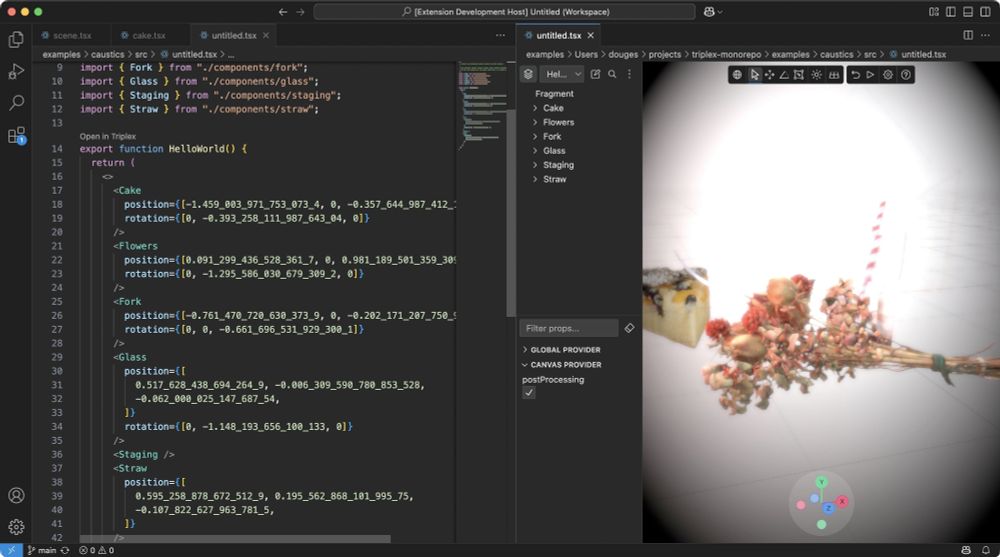
Task: Click the layers stack icon in Triplex panel
Action: (x=528, y=74)
